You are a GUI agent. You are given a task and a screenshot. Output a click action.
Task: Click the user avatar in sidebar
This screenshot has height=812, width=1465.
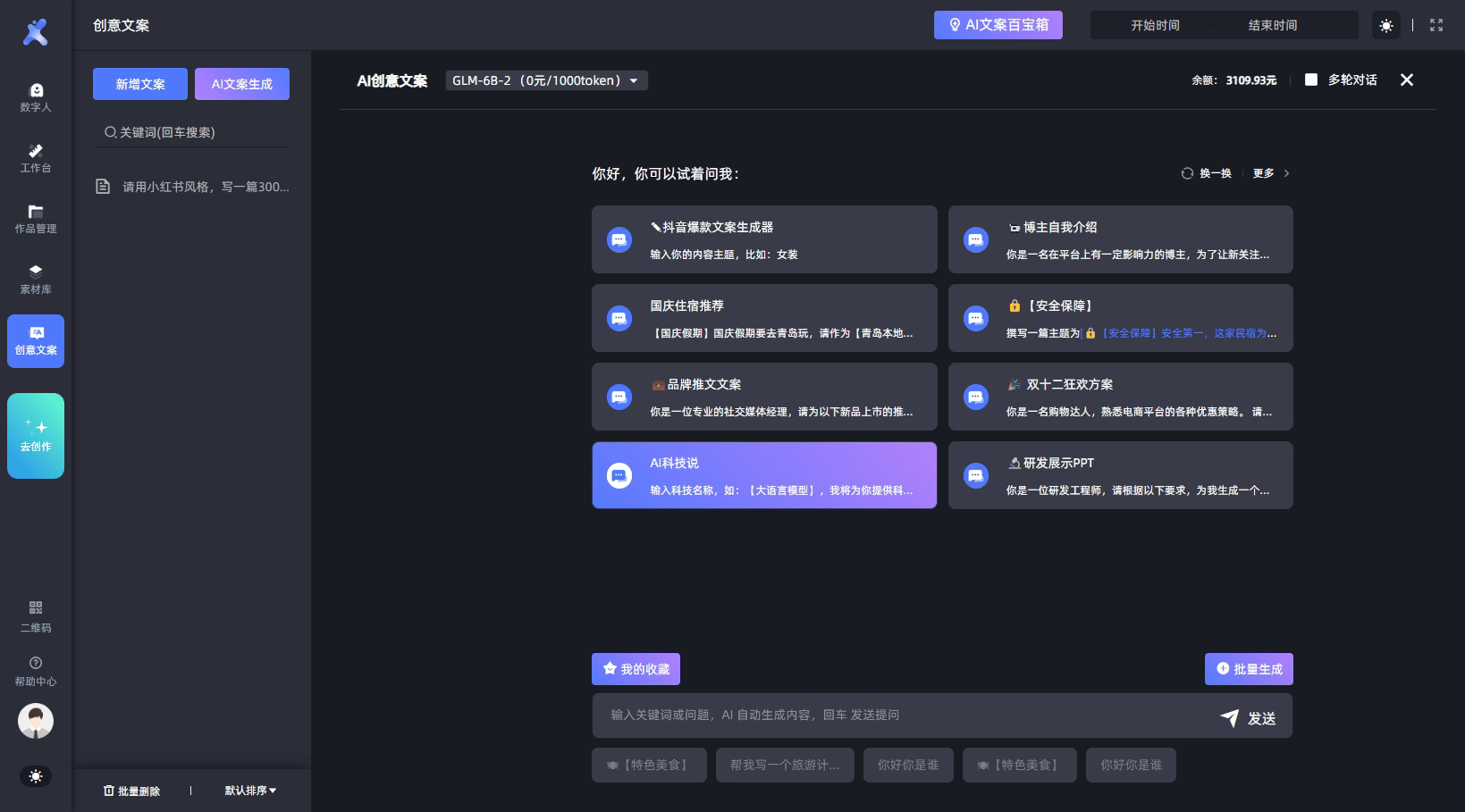point(36,721)
